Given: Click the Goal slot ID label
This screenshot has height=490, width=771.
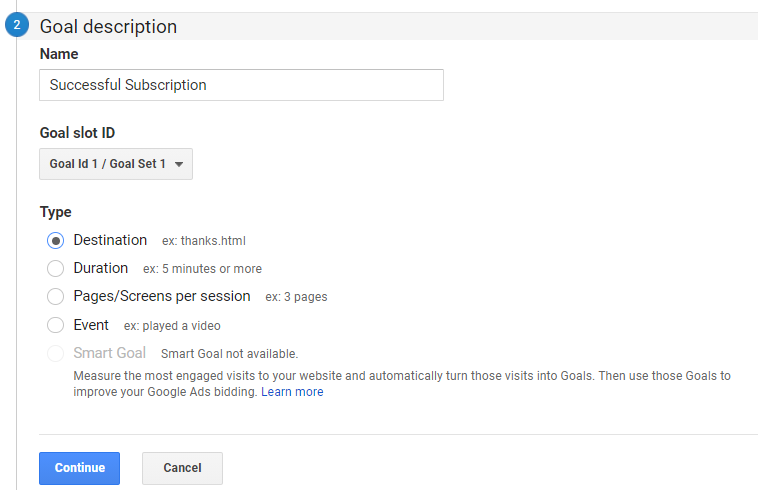Looking at the screenshot, I should [x=84, y=133].
